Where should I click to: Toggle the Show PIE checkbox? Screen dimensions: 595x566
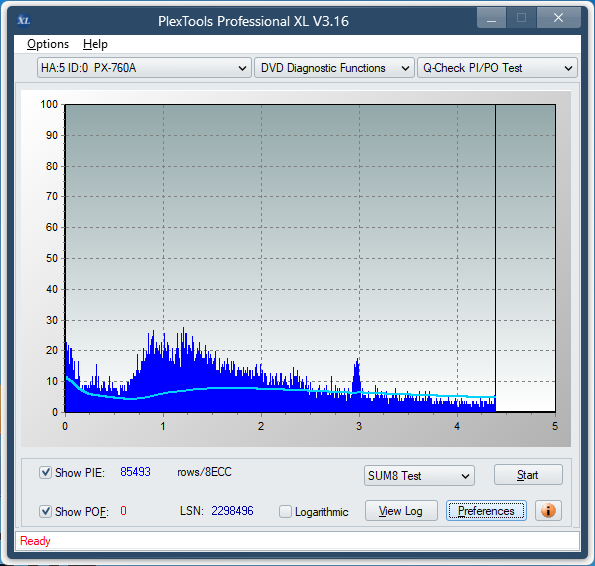(45, 473)
